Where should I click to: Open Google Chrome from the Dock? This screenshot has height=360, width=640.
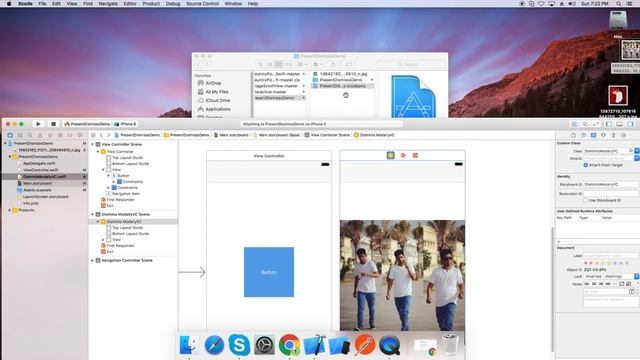(x=289, y=345)
